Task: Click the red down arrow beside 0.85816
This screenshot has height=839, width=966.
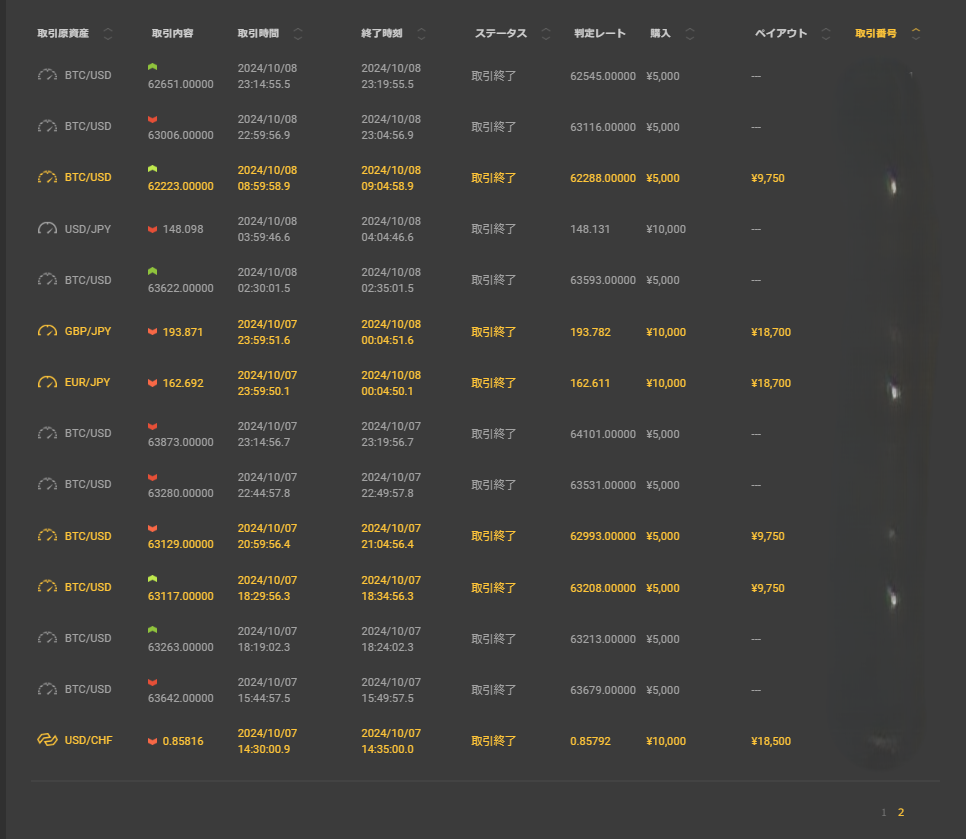Action: pyautogui.click(x=153, y=741)
